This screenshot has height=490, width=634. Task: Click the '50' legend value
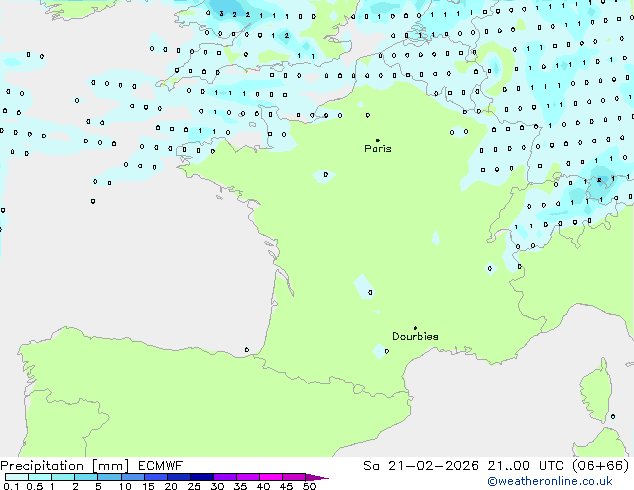click(310, 486)
